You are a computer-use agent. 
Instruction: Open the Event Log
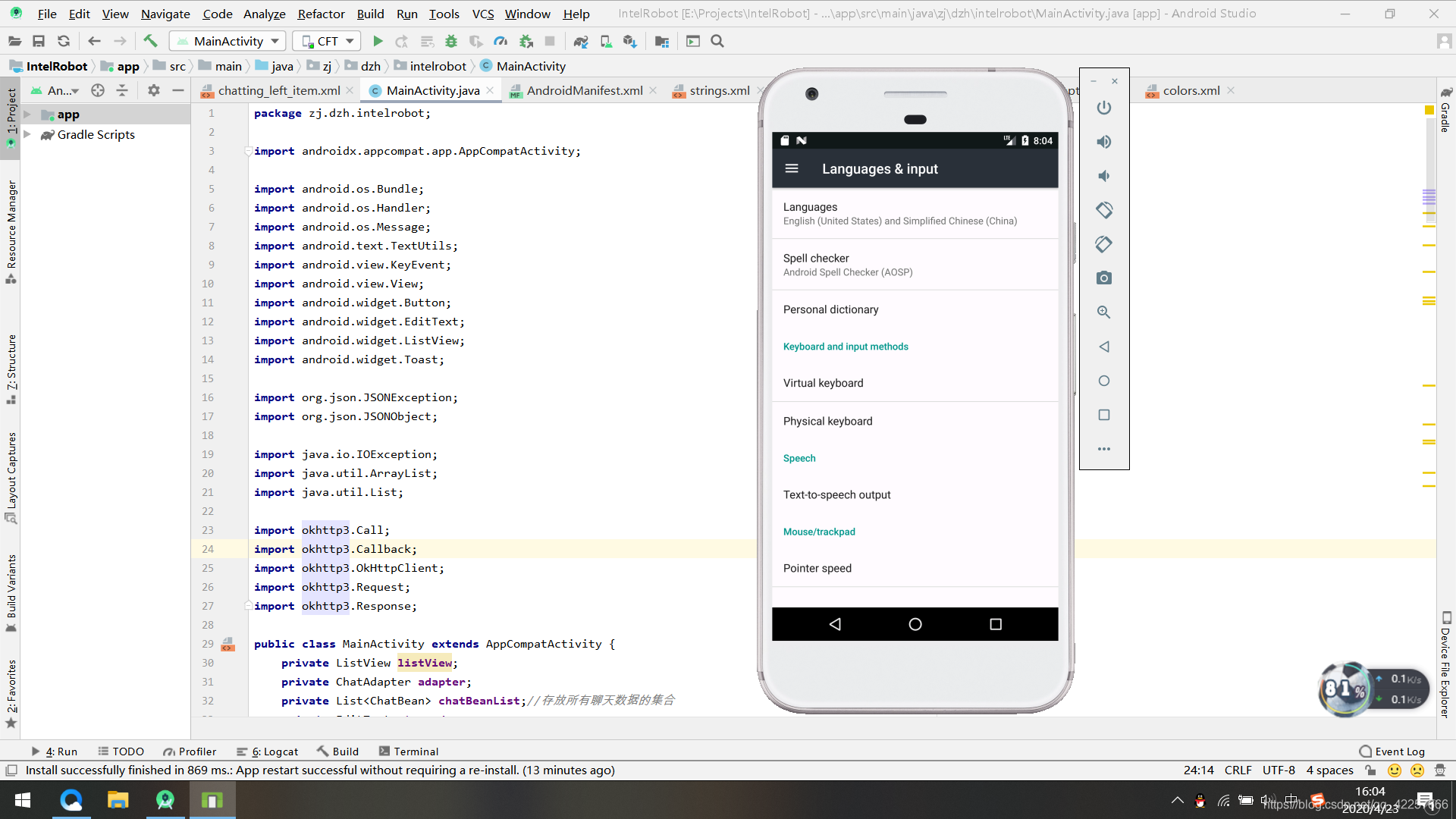click(1392, 752)
